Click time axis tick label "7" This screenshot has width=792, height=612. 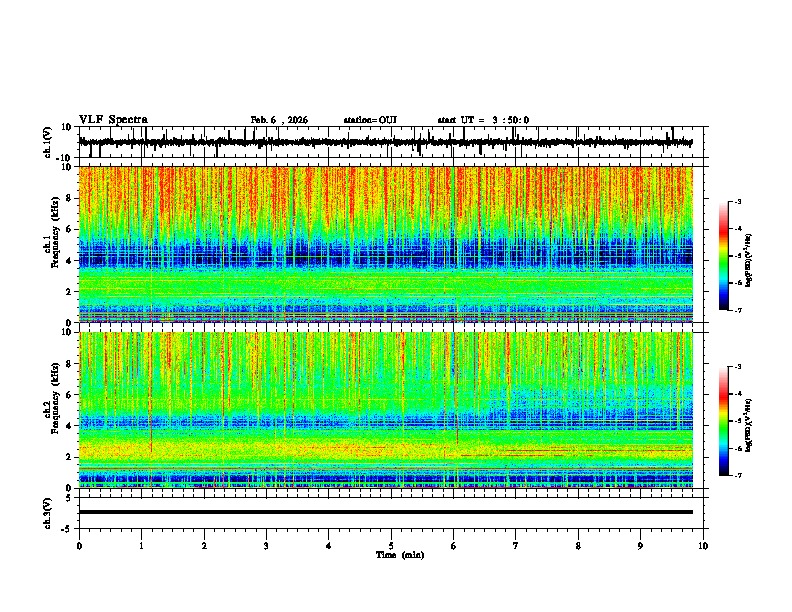pos(516,546)
